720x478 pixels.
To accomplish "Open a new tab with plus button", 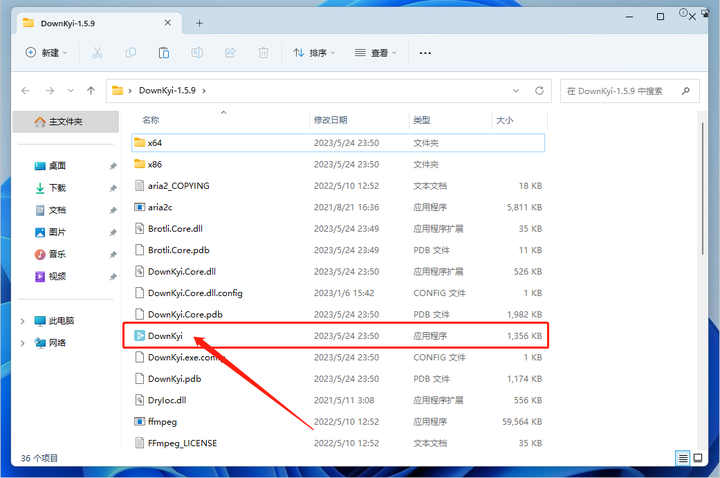I will [199, 23].
